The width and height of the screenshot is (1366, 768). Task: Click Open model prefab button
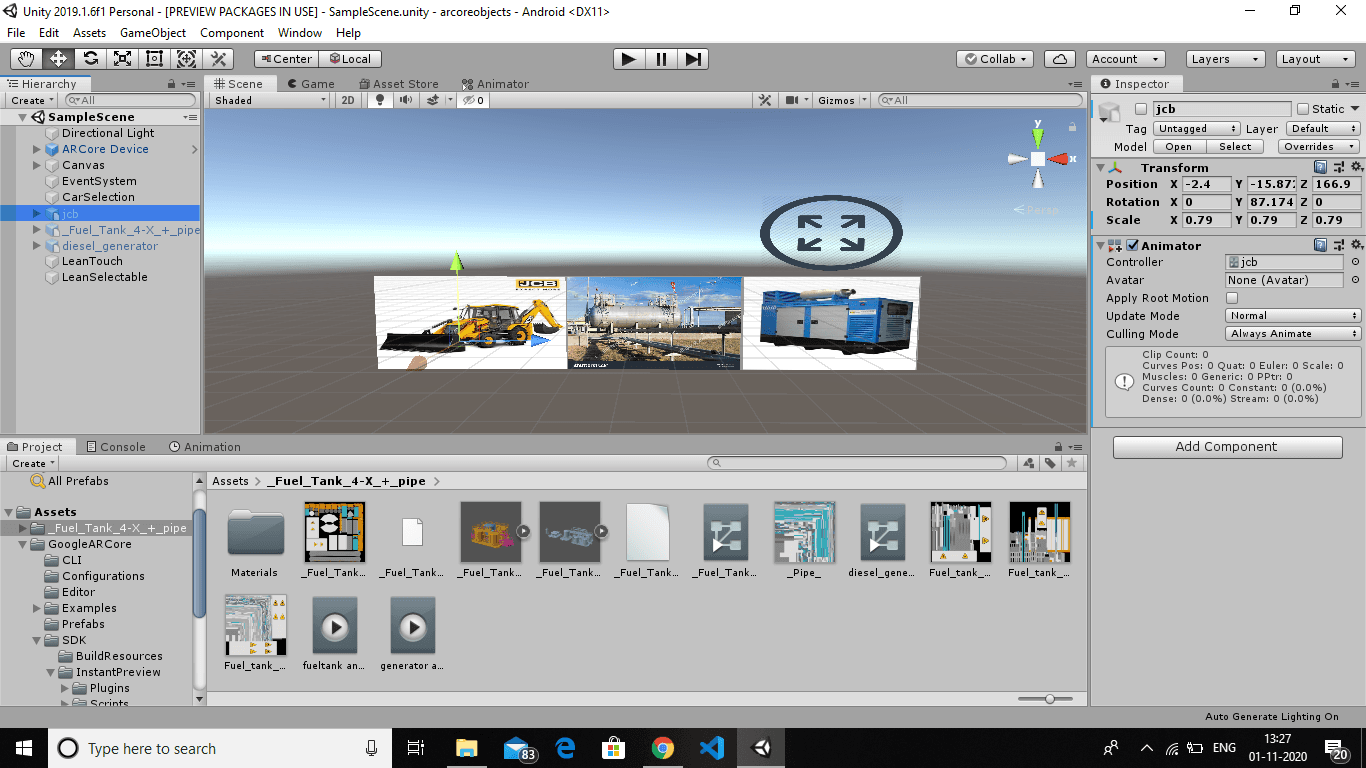tap(1179, 146)
